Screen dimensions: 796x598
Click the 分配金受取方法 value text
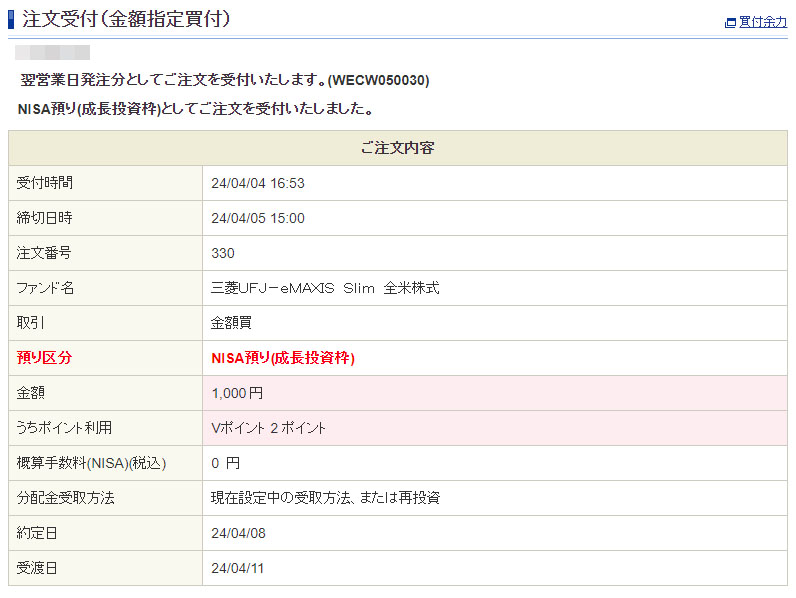pyautogui.click(x=325, y=498)
